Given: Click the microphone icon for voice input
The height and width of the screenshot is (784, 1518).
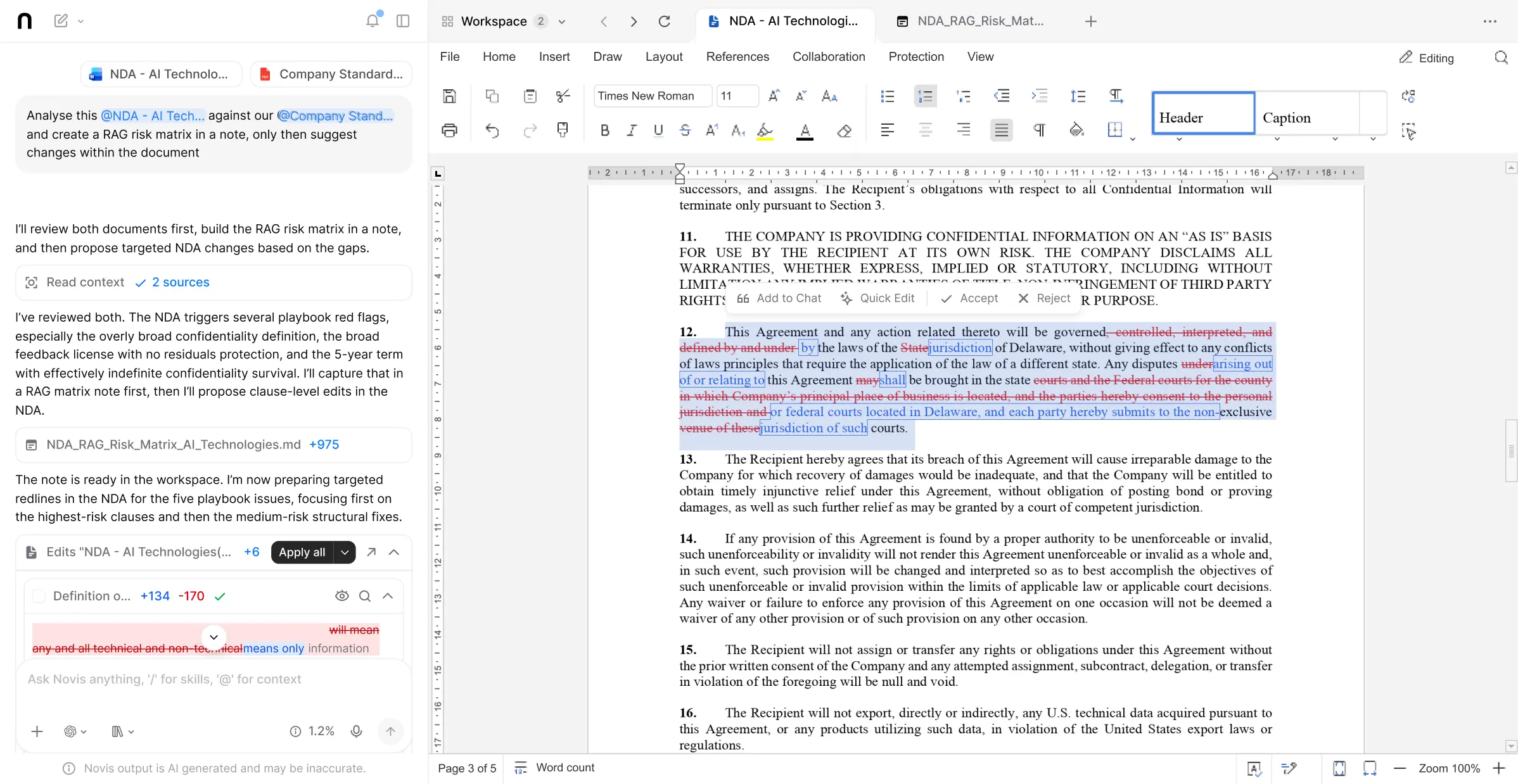Looking at the screenshot, I should point(356,731).
